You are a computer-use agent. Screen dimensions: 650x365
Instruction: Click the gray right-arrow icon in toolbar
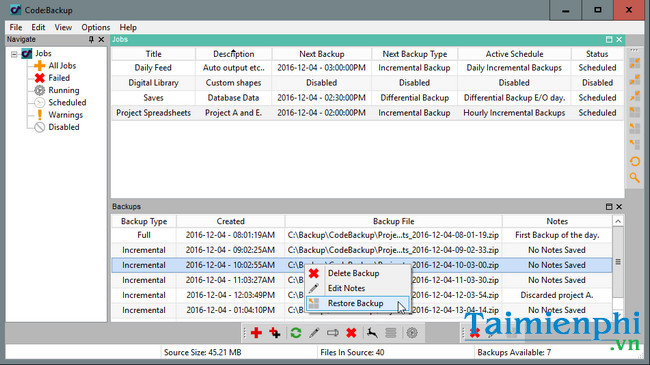(x=332, y=333)
